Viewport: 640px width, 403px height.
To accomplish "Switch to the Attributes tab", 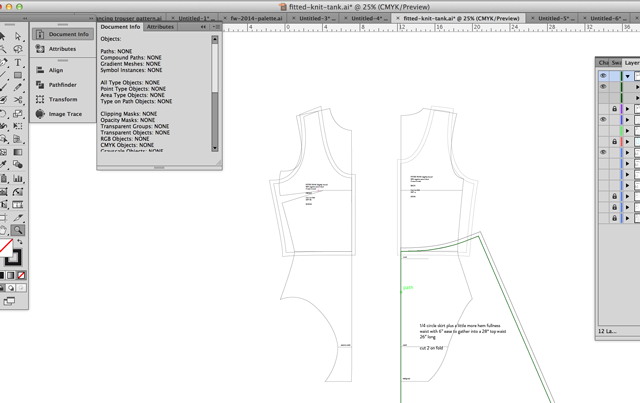I will click(160, 27).
